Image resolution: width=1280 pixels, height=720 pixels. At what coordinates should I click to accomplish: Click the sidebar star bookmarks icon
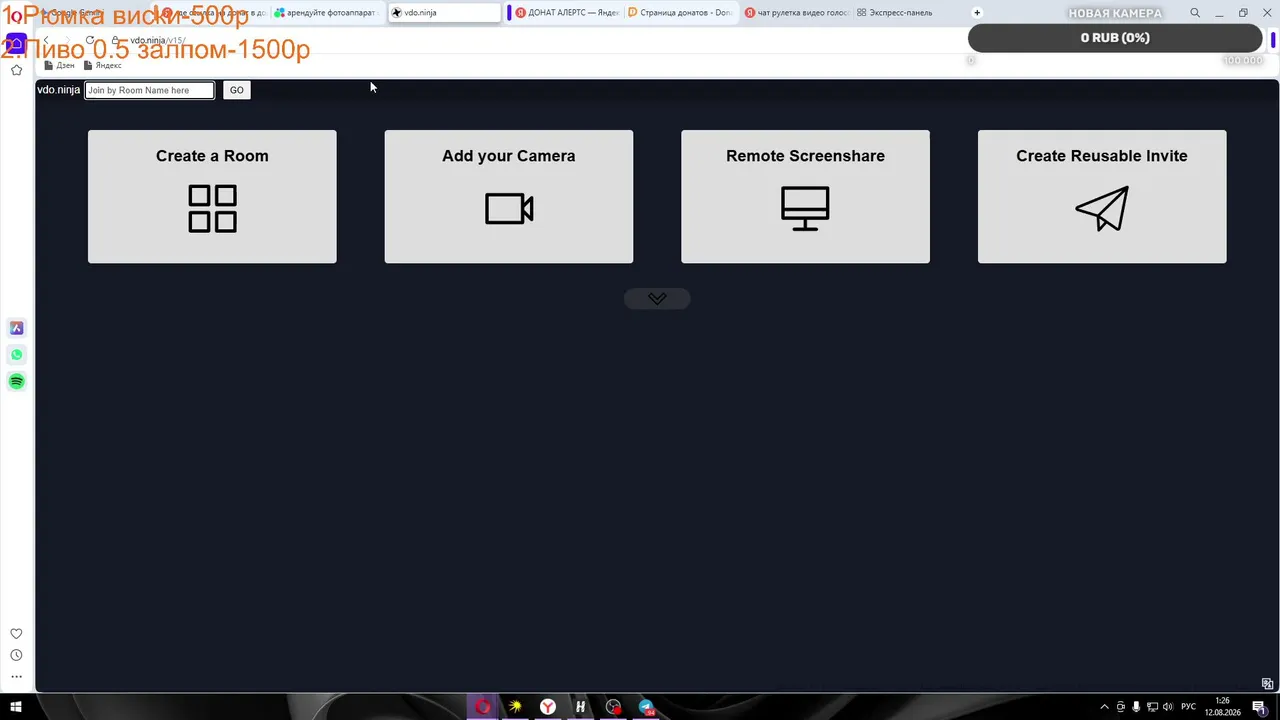[16, 70]
